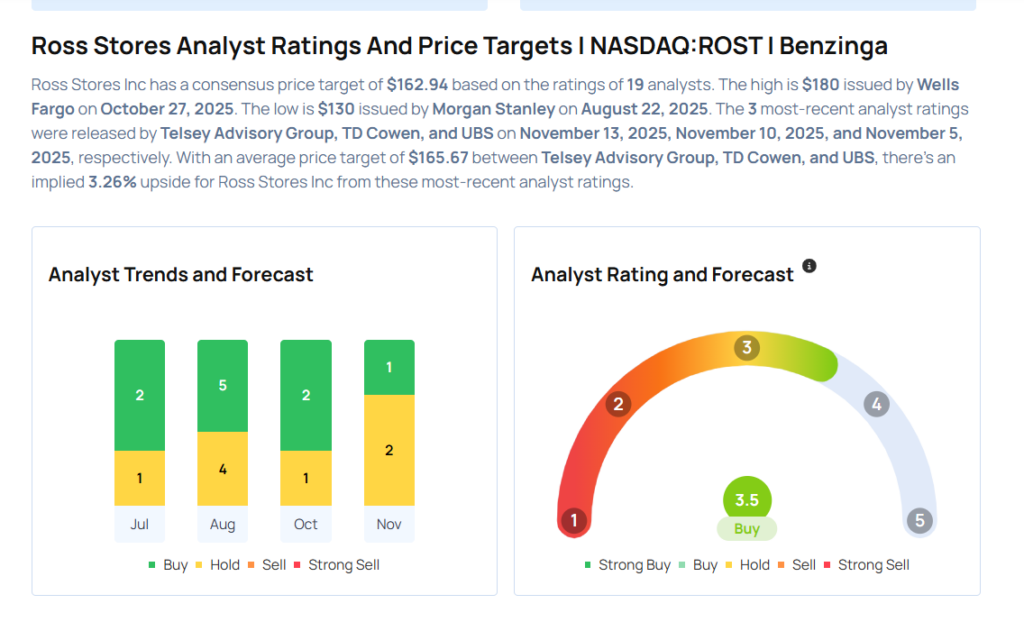Screen dimensions: 1024x622
Task: Select gauge marker number 2
Action: point(618,404)
